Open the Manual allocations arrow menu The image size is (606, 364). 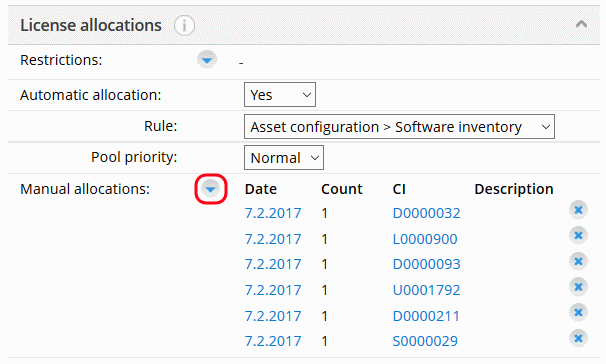211,189
